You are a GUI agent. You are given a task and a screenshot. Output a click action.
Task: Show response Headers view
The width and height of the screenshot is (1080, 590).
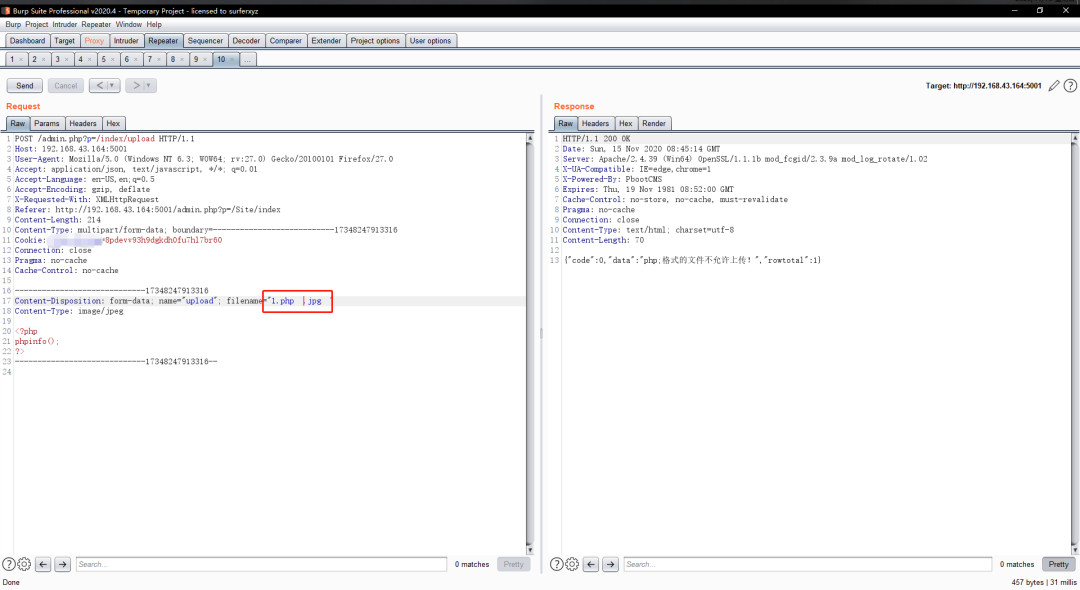(x=595, y=123)
